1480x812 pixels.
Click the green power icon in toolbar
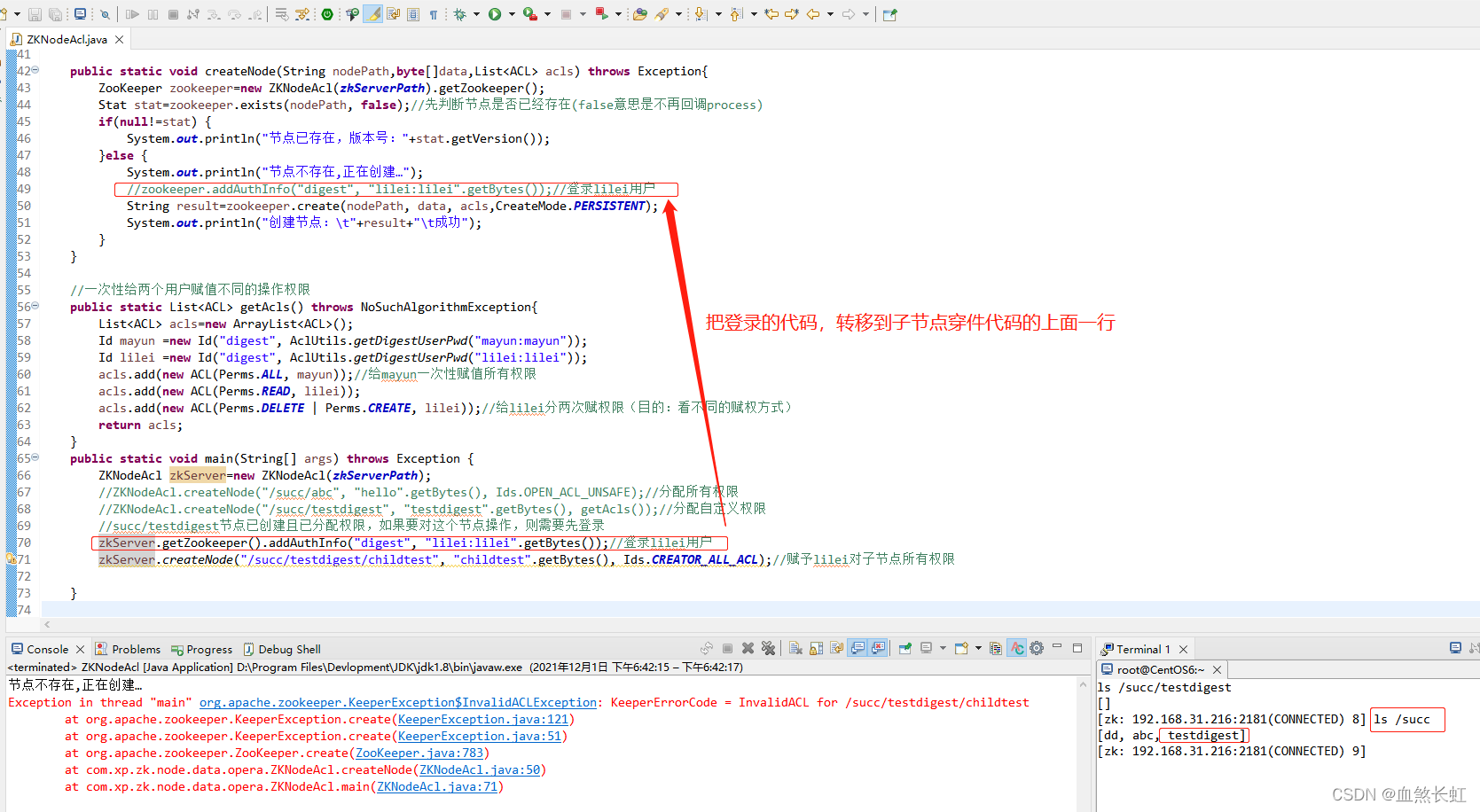[x=327, y=14]
